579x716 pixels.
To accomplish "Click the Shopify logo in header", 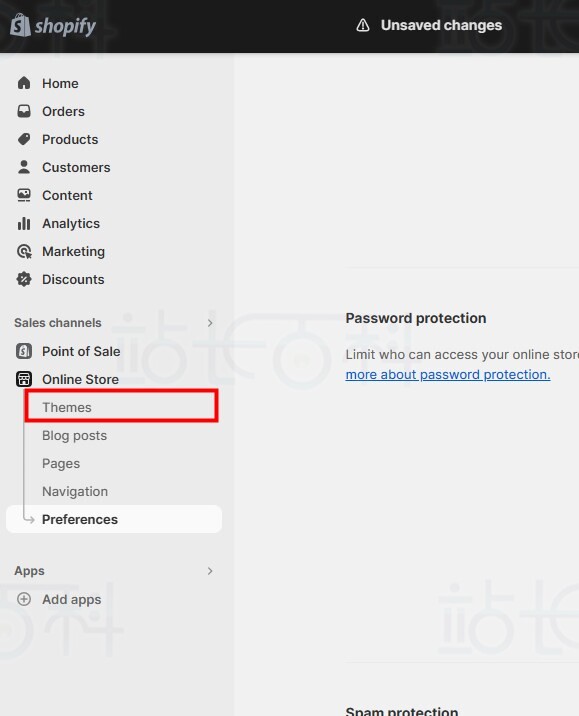I will (53, 26).
